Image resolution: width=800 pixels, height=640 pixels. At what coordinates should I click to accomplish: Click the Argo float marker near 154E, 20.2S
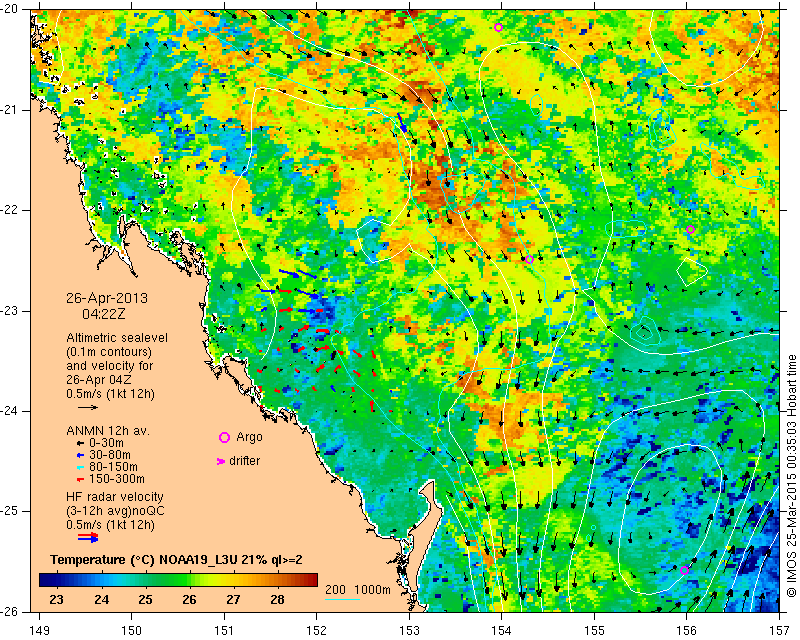[x=498, y=28]
